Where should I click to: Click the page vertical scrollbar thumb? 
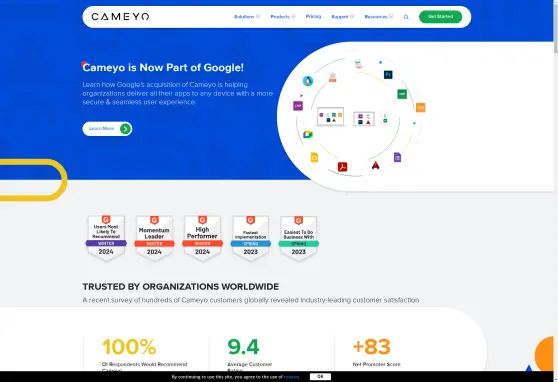point(556,27)
